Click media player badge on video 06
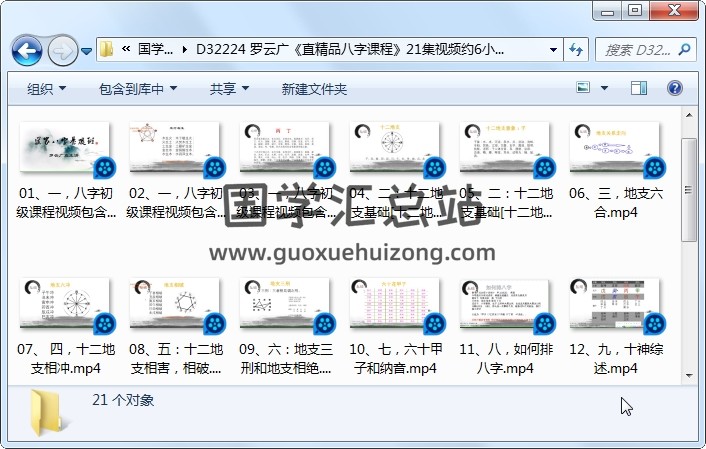Screen dimensions: 706x449 coord(655,168)
